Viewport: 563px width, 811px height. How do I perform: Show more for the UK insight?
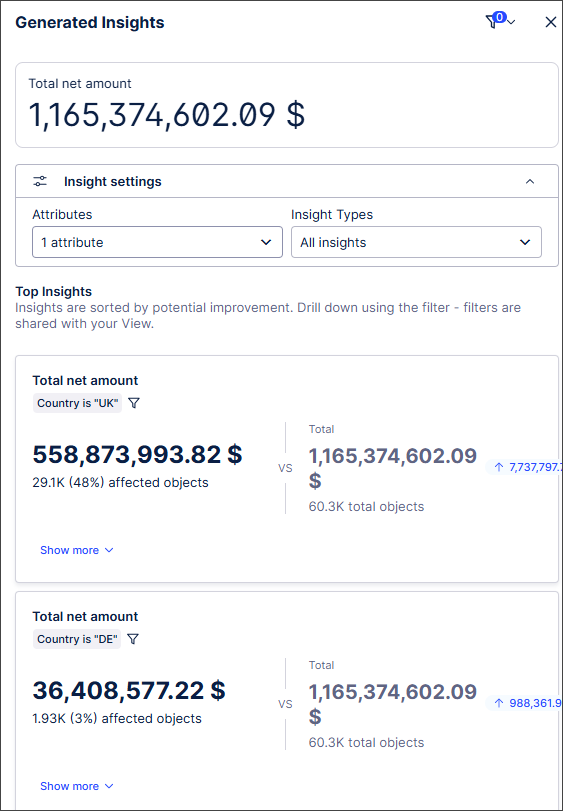(x=77, y=550)
